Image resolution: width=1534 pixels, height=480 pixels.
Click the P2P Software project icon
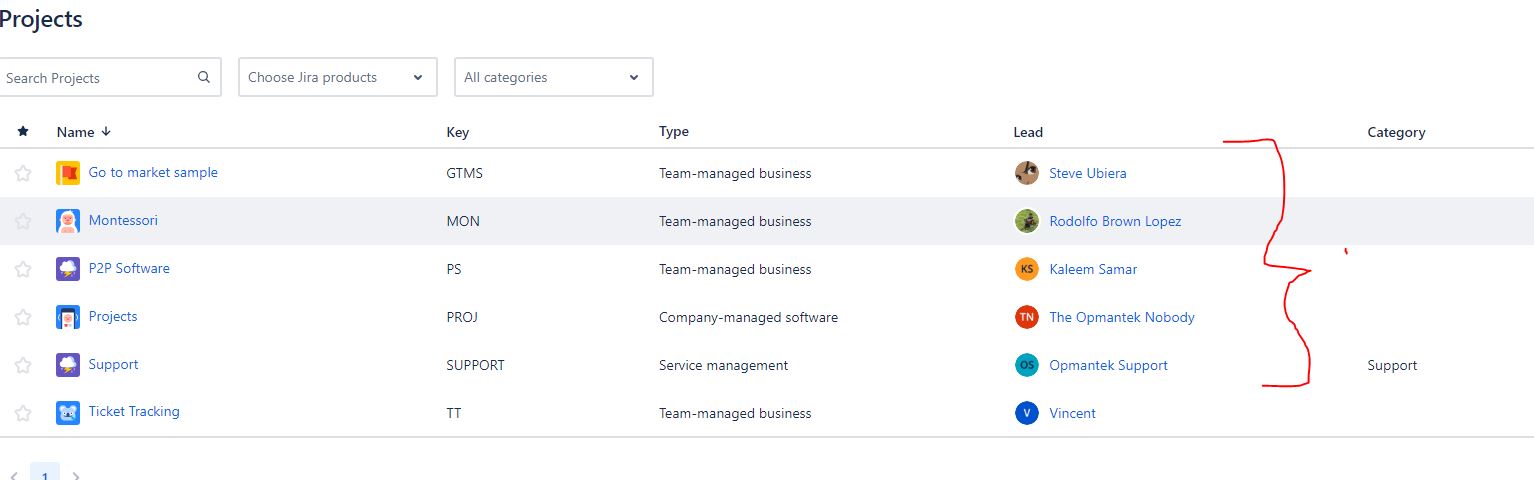point(68,269)
